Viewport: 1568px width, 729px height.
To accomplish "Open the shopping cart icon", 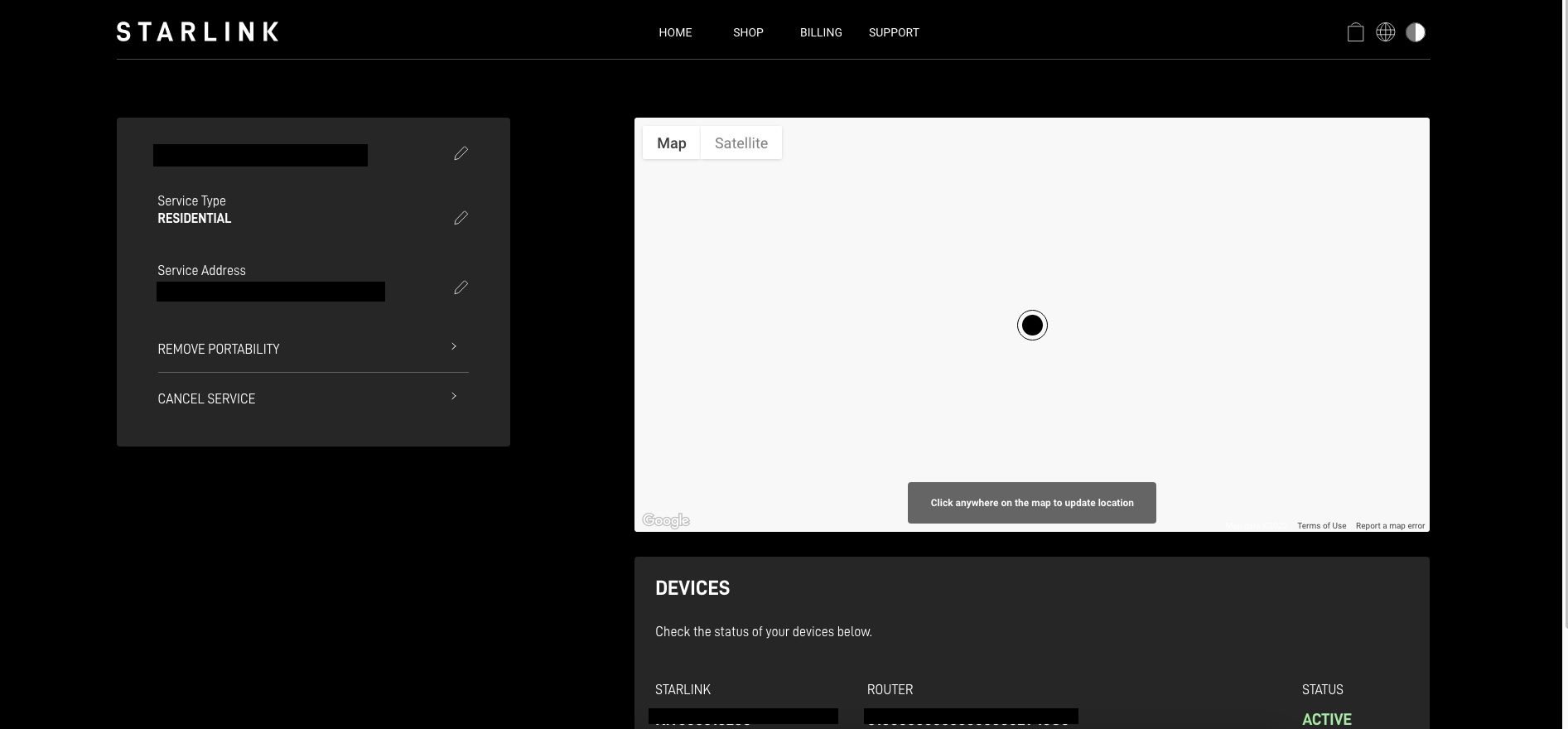I will (1355, 32).
